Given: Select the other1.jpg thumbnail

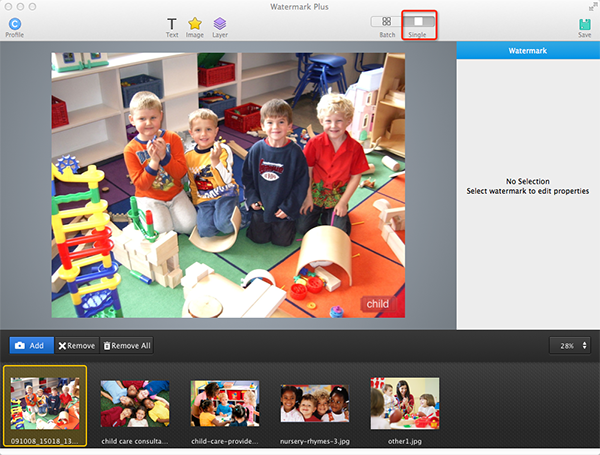Looking at the screenshot, I should (405, 403).
